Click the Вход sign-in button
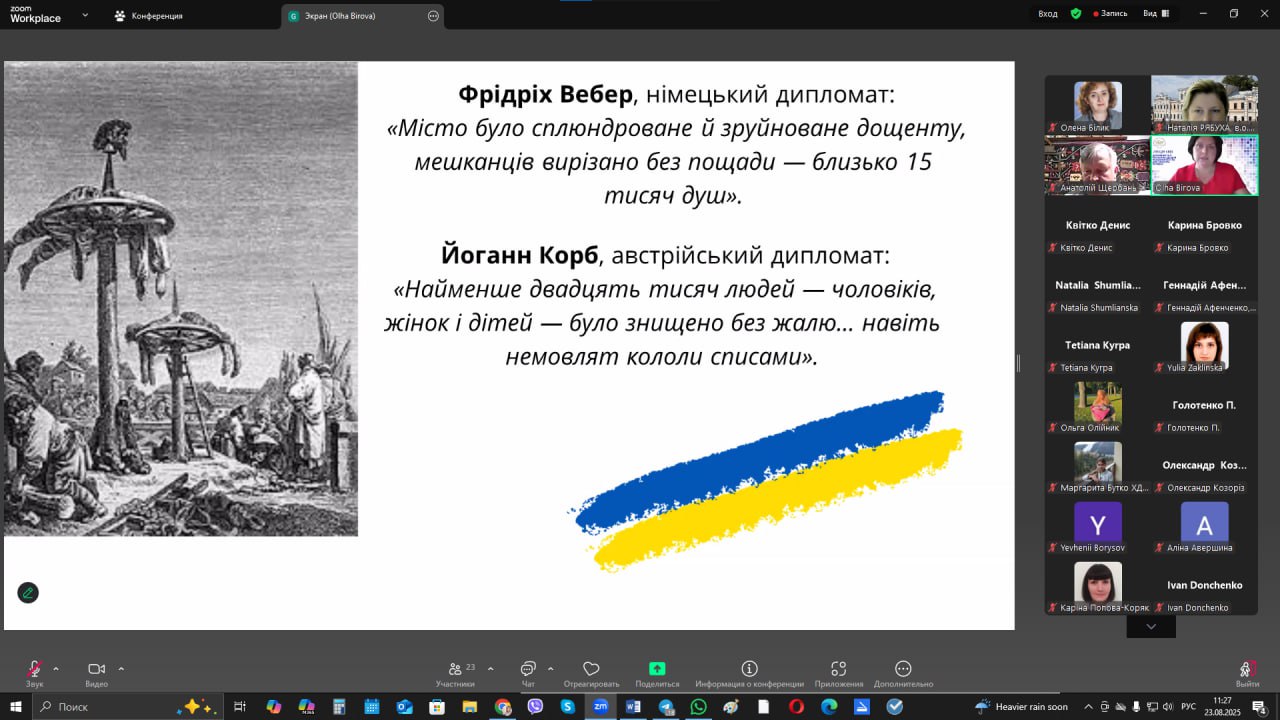1280x720 pixels. 1047,14
